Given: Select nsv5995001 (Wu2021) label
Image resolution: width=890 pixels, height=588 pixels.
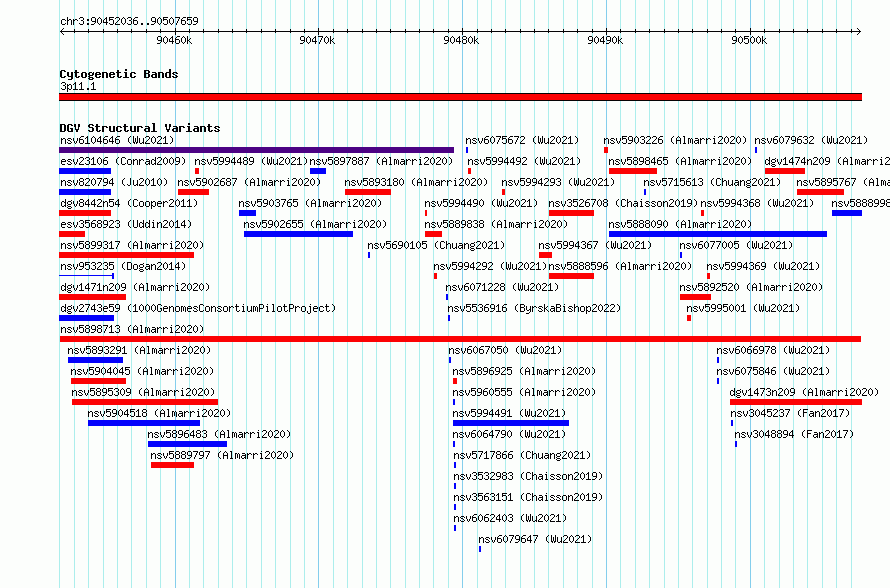Looking at the screenshot, I should coord(743,308).
